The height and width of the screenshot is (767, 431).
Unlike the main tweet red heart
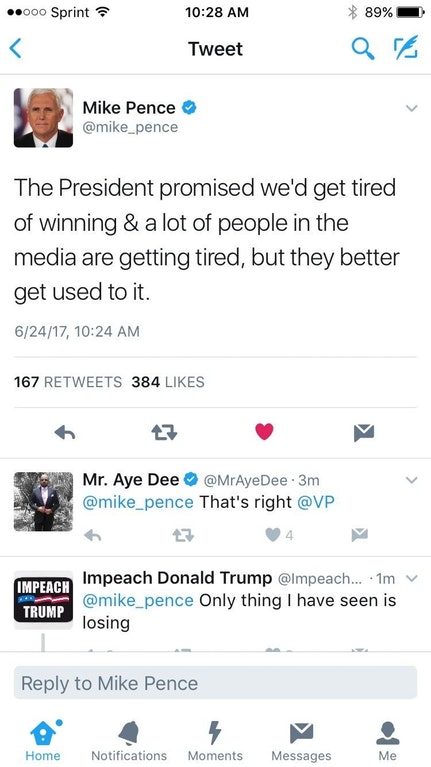(x=264, y=432)
